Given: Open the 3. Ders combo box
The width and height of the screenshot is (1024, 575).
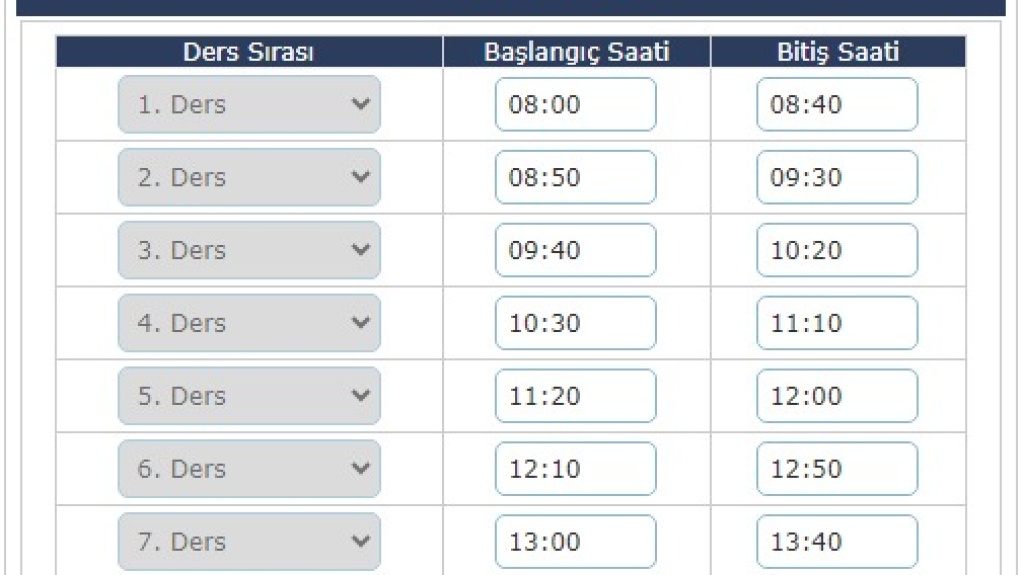Looking at the screenshot, I should (249, 250).
